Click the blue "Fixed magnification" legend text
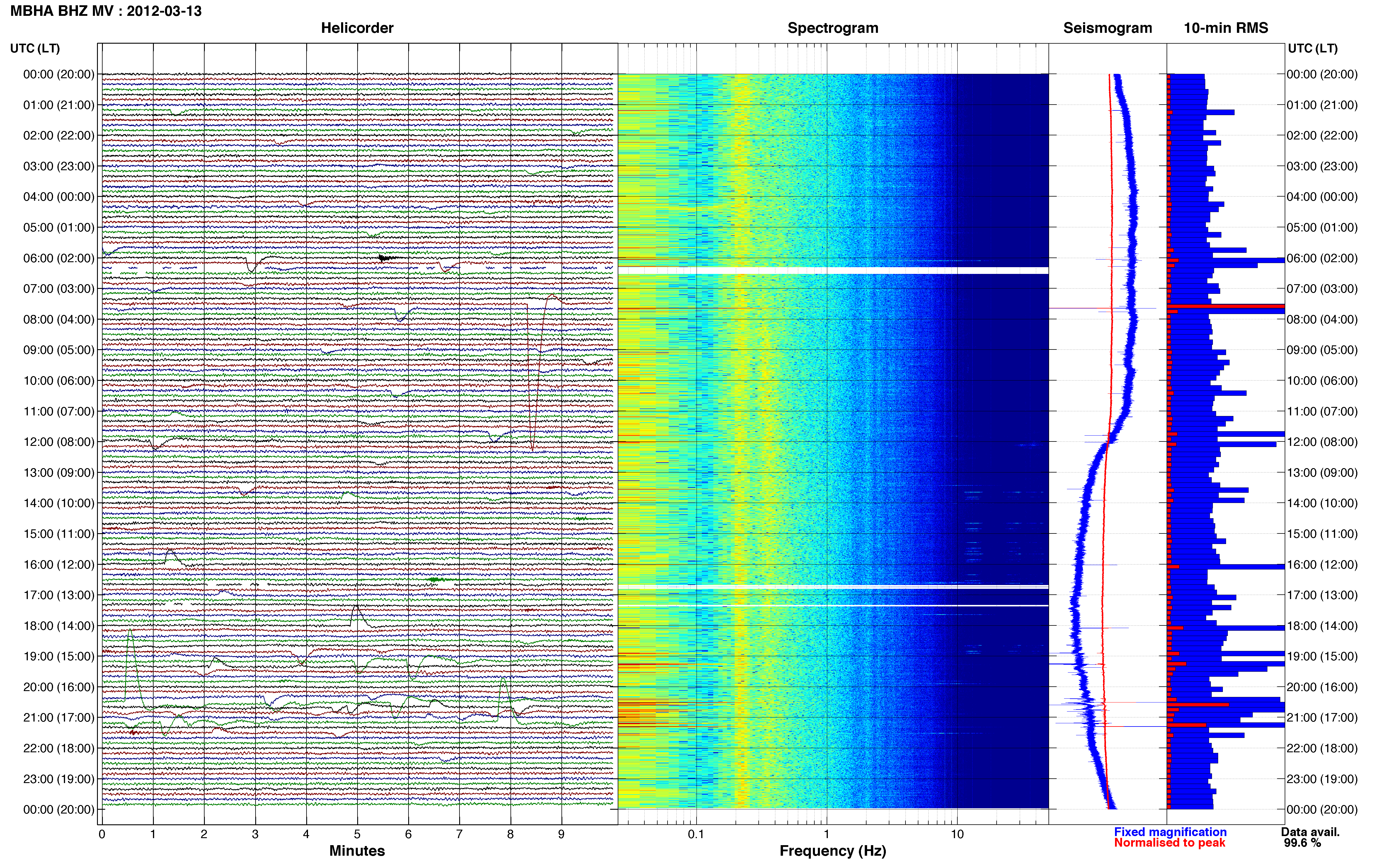This screenshot has height=868, width=1389. (x=1170, y=832)
